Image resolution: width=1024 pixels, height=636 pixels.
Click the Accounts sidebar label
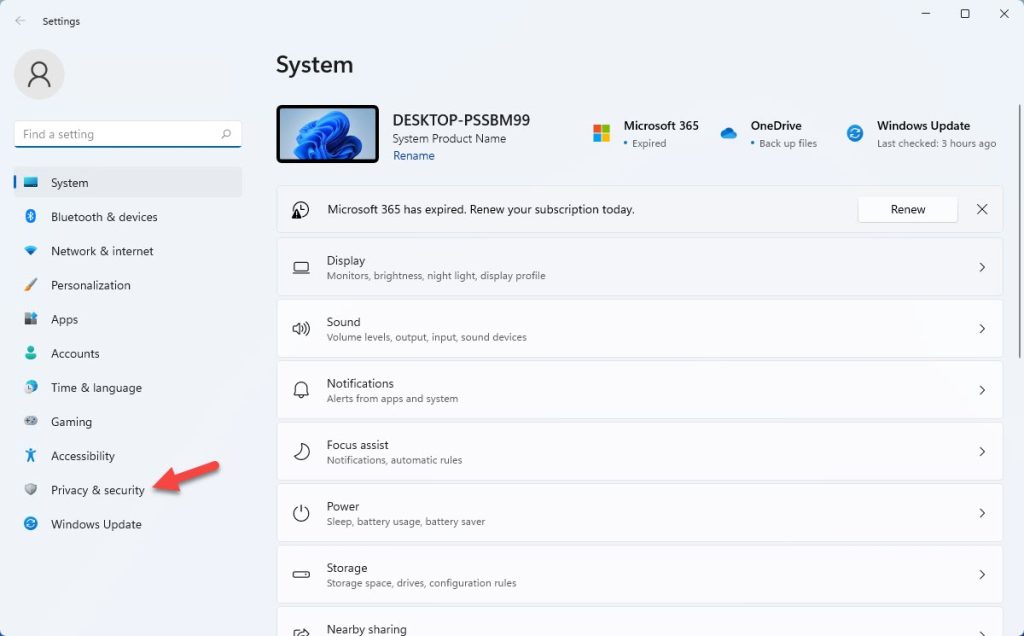point(75,353)
